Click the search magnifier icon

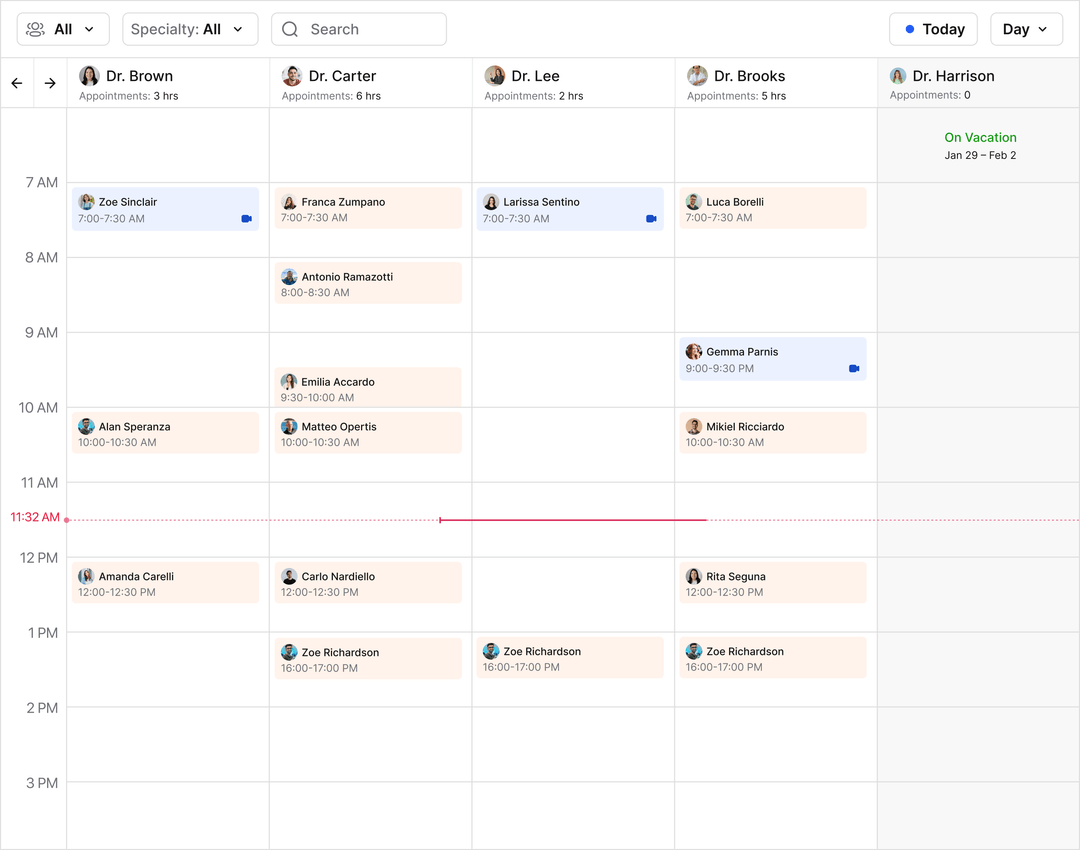coord(290,29)
